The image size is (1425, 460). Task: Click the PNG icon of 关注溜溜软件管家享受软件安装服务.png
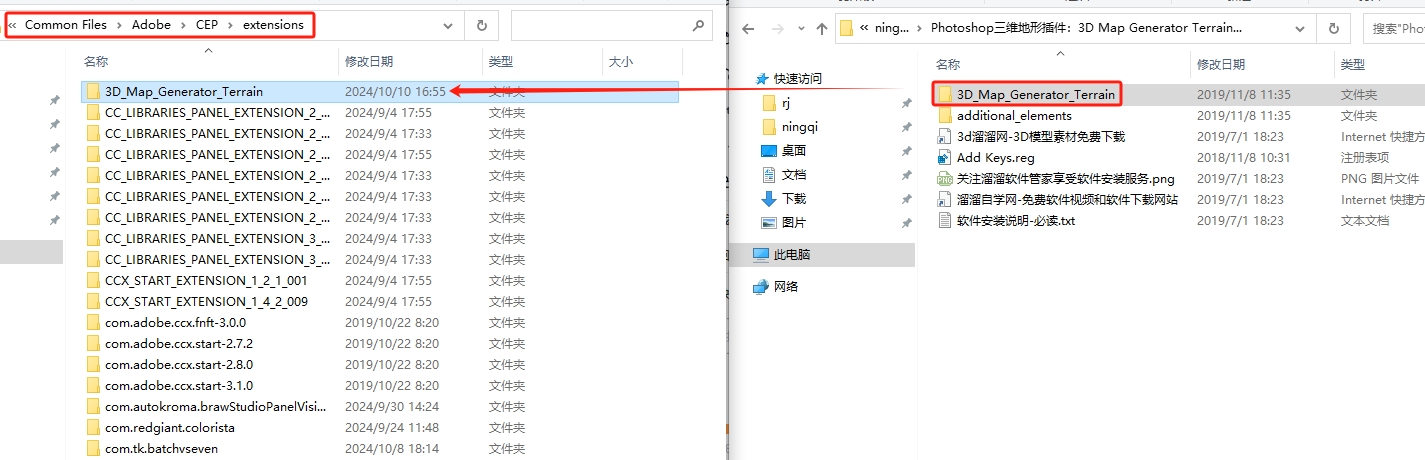pos(944,178)
